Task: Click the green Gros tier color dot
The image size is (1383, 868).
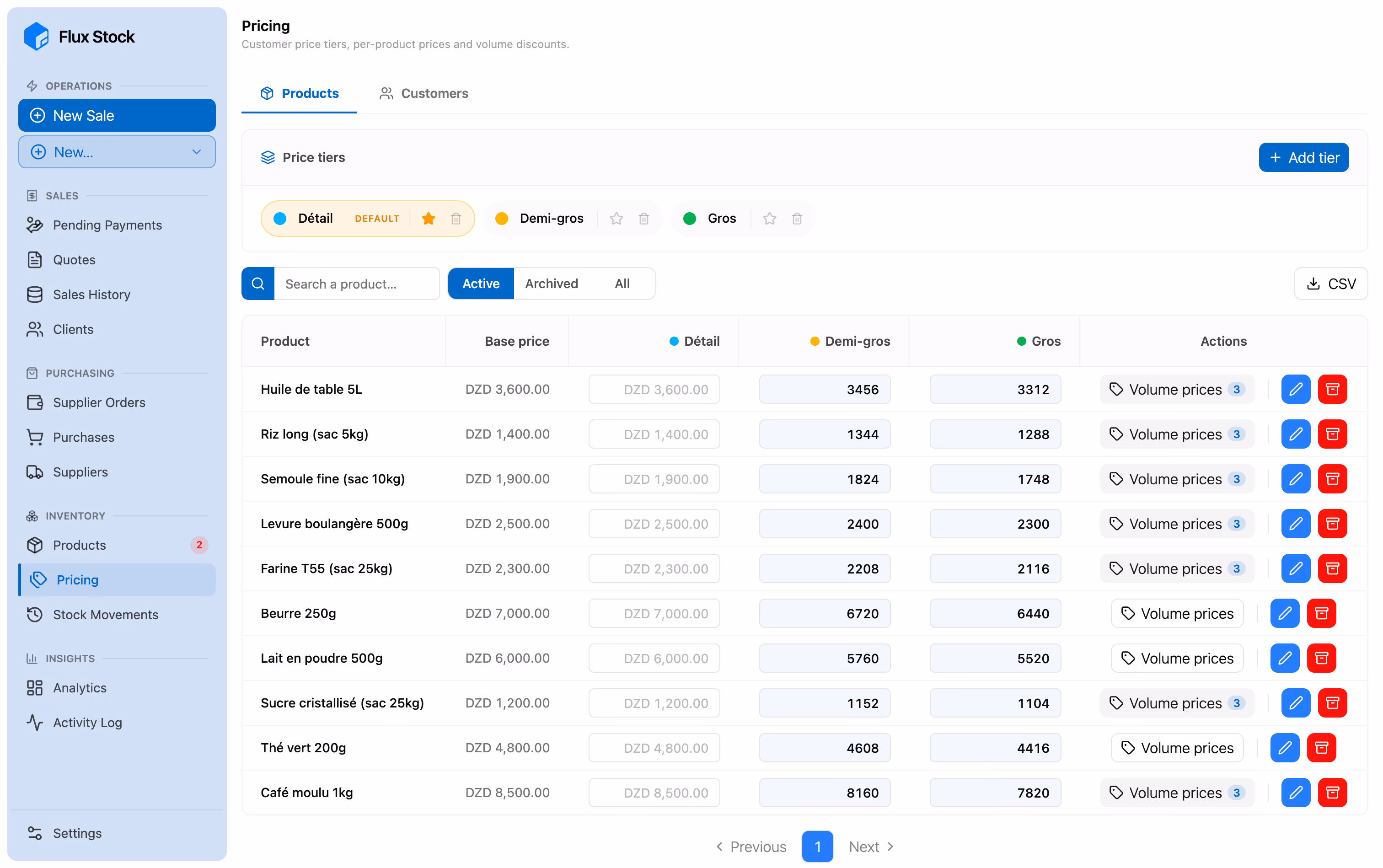Action: (690, 219)
